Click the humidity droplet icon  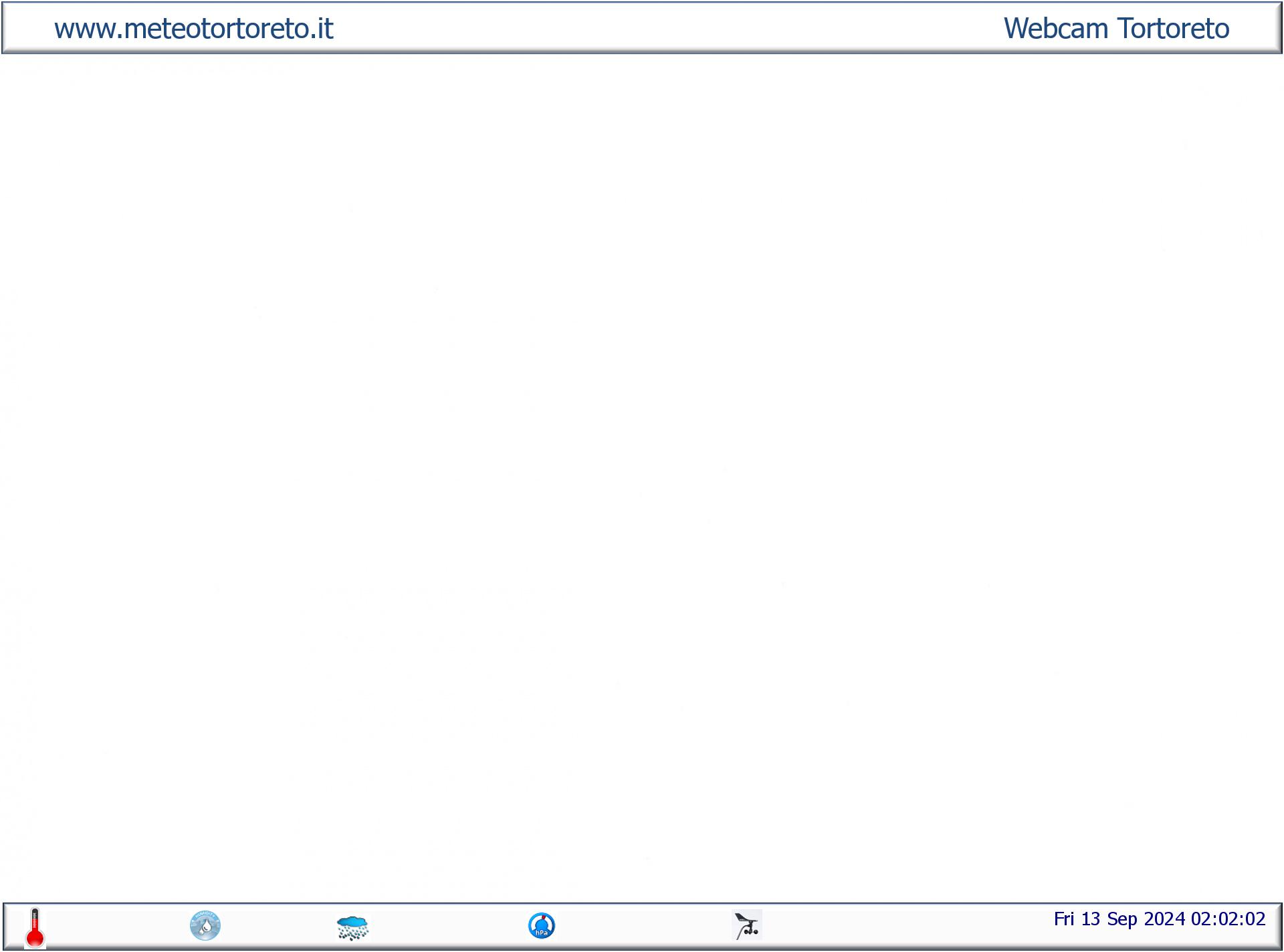(x=205, y=925)
